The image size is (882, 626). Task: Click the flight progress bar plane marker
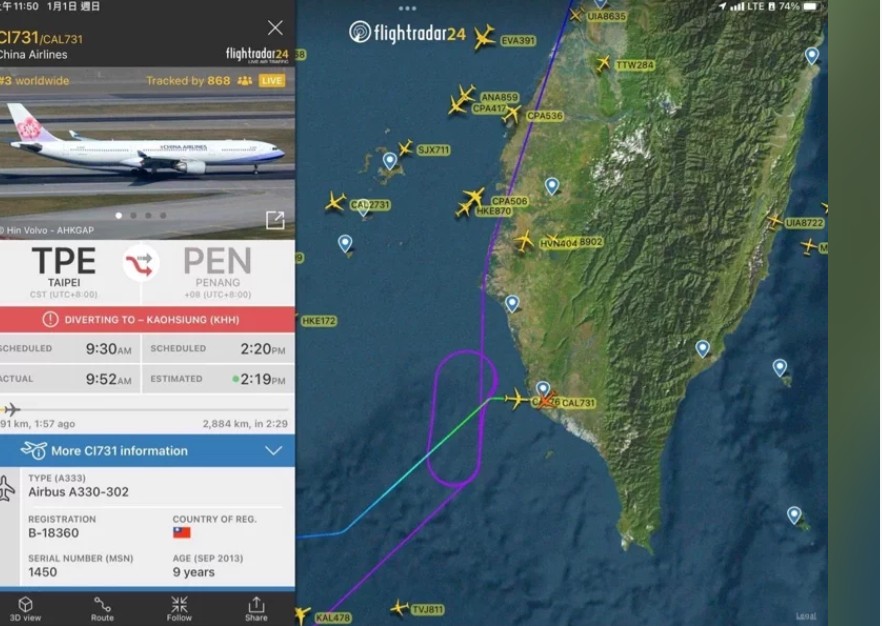pyautogui.click(x=11, y=409)
